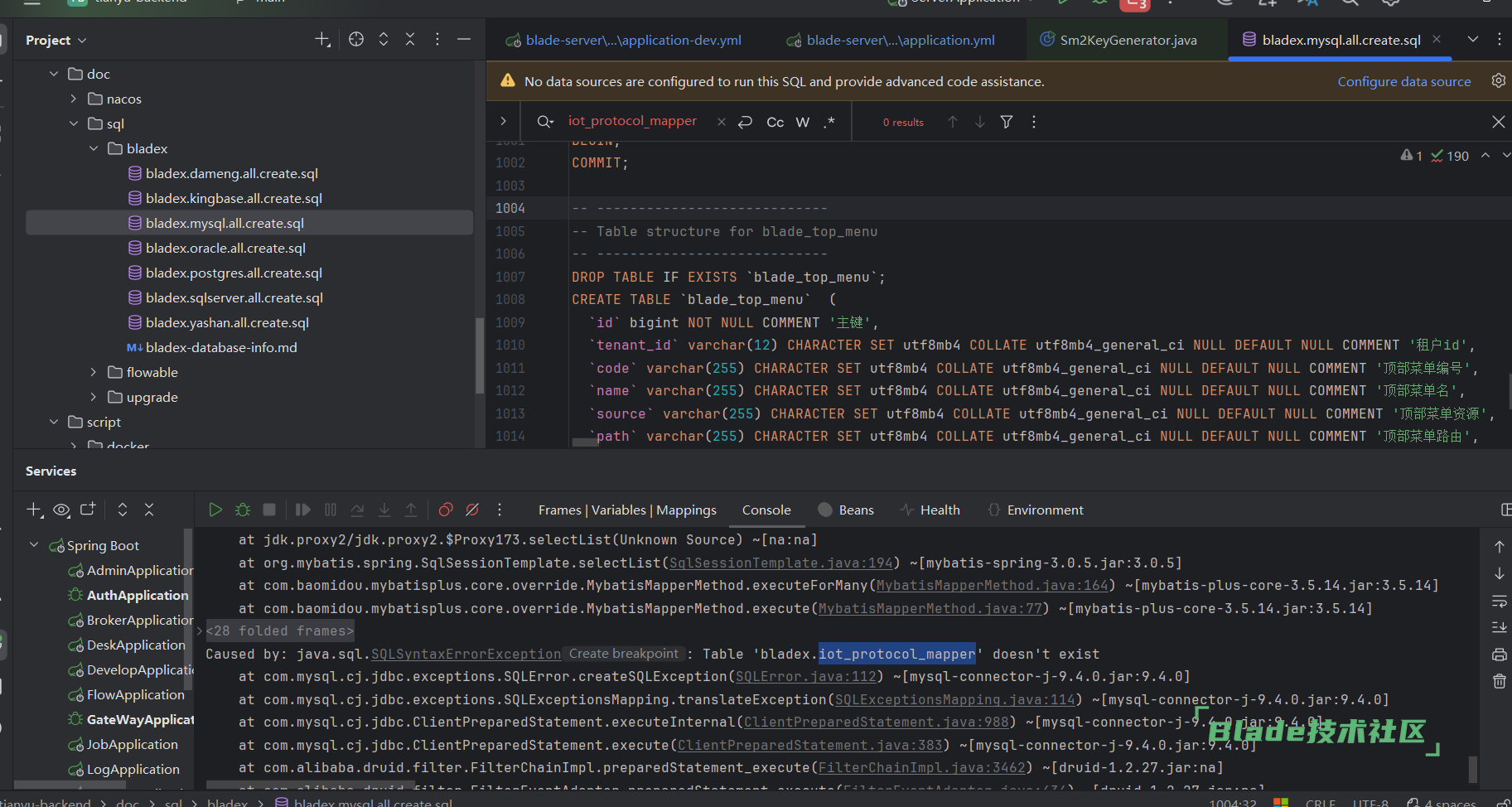The height and width of the screenshot is (807, 1512).
Task: Toggle Match Case (Cc) in search bar
Action: click(x=775, y=122)
